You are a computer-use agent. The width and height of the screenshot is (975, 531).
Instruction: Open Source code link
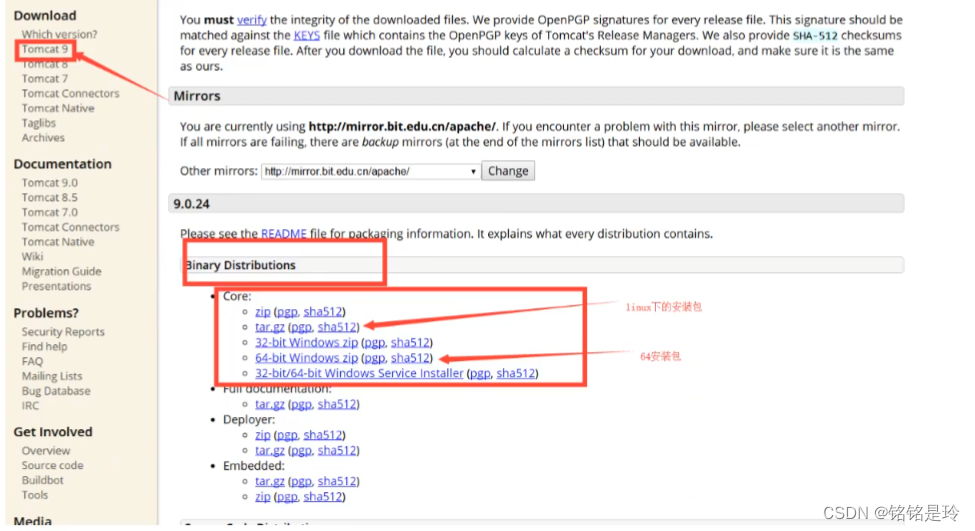pos(52,466)
